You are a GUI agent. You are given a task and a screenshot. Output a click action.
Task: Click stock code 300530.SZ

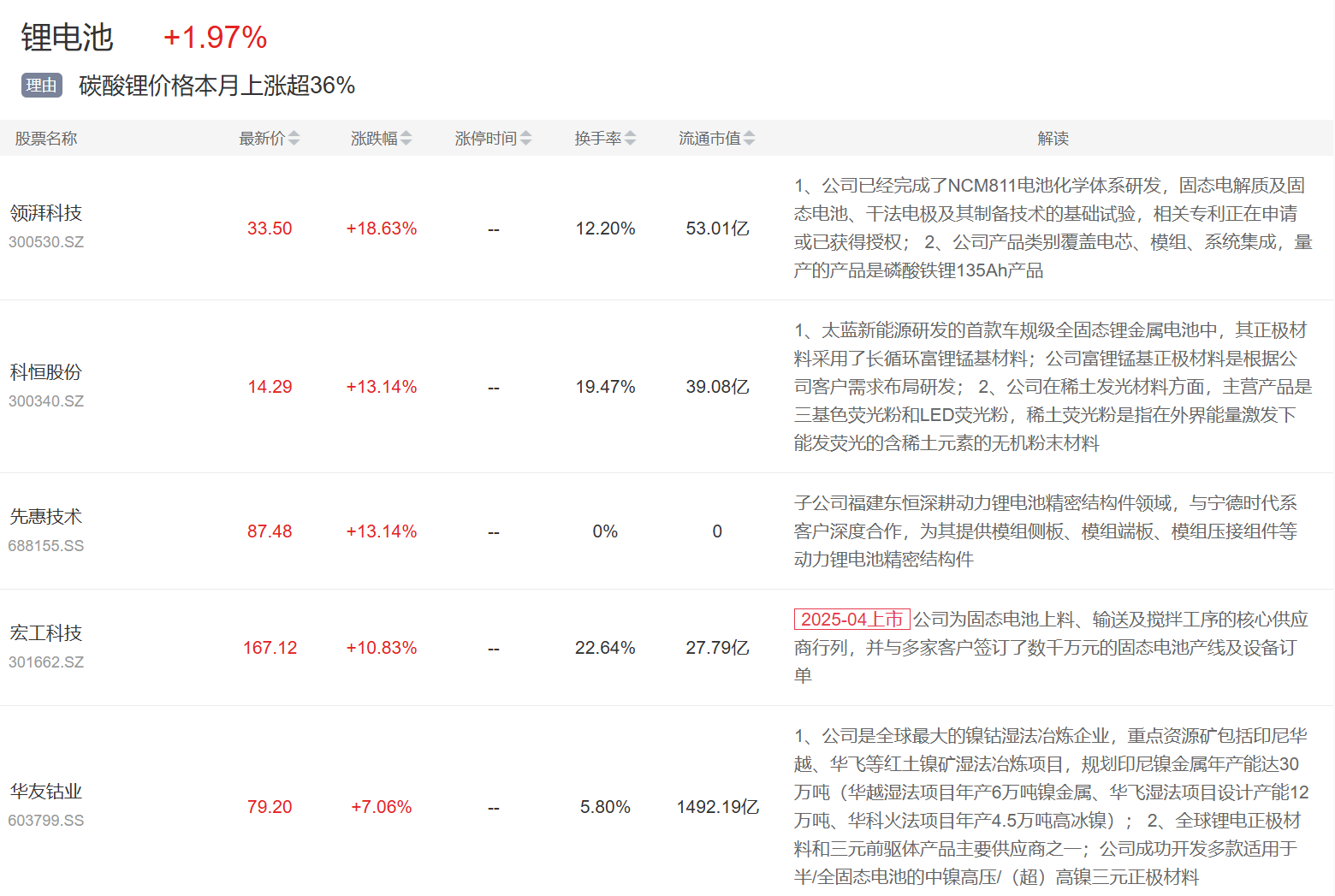pyautogui.click(x=46, y=242)
